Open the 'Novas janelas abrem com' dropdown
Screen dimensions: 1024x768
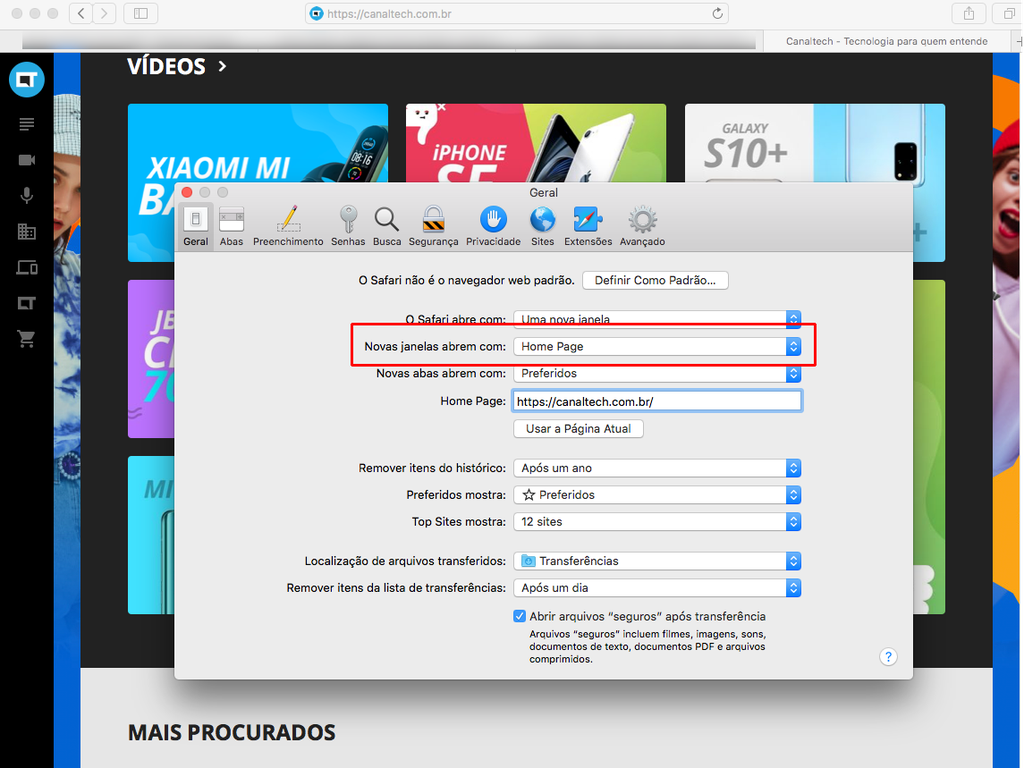point(657,346)
